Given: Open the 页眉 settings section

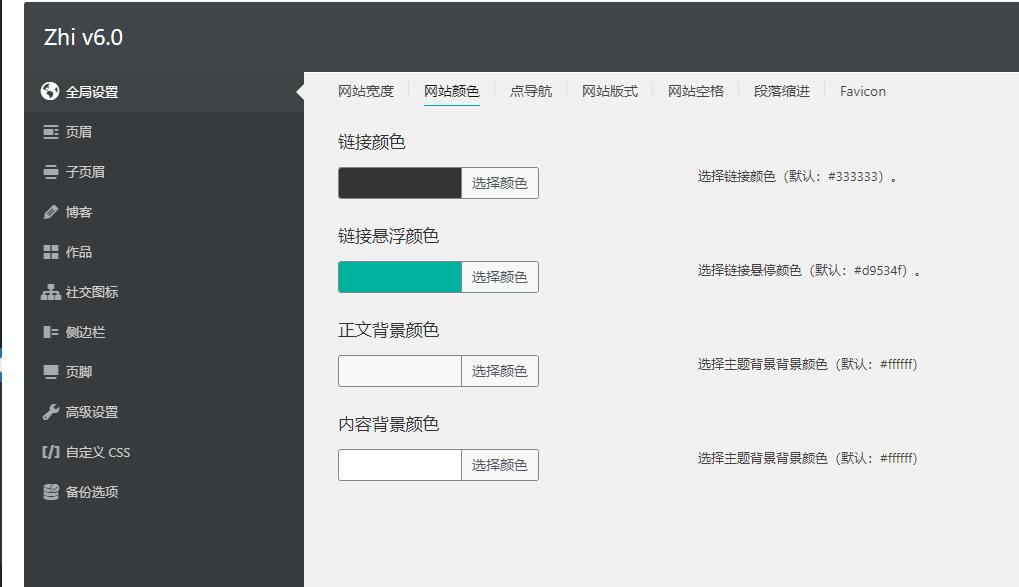Looking at the screenshot, I should [164, 132].
